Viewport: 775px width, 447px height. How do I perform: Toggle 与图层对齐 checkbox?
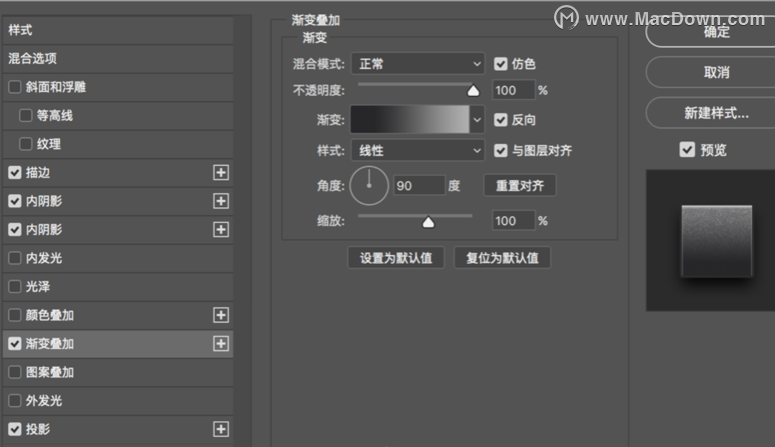tap(501, 150)
